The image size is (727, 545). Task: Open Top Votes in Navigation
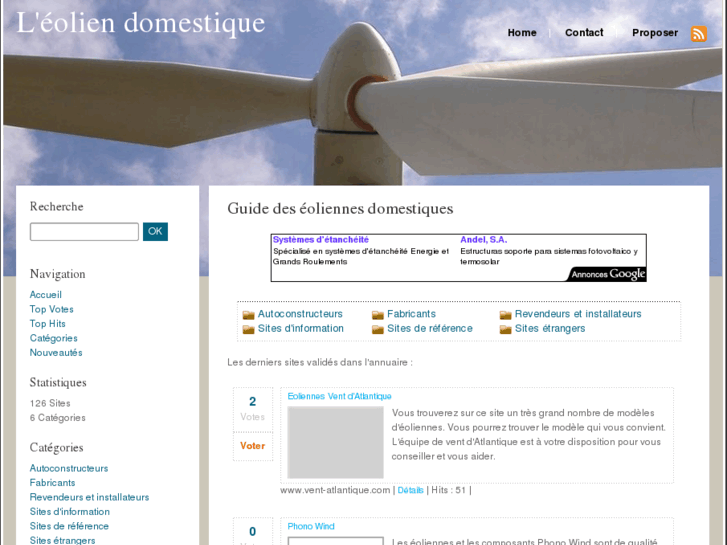click(51, 309)
